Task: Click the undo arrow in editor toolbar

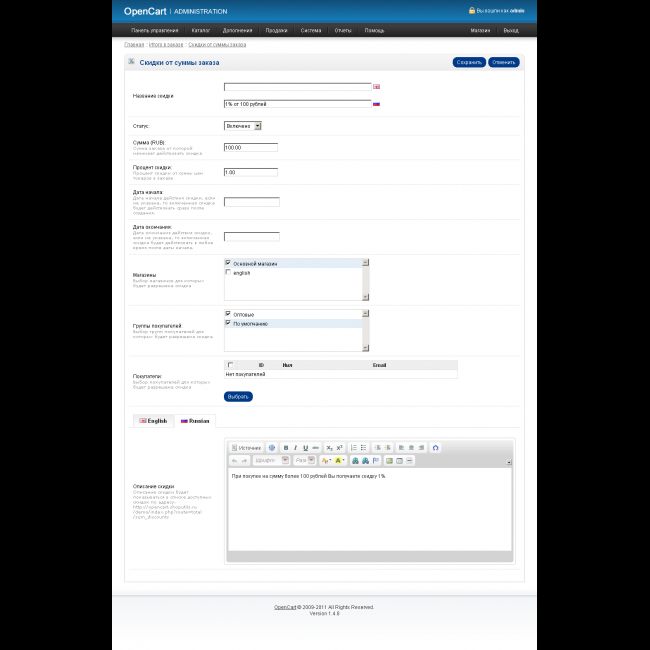Action: coord(235,460)
